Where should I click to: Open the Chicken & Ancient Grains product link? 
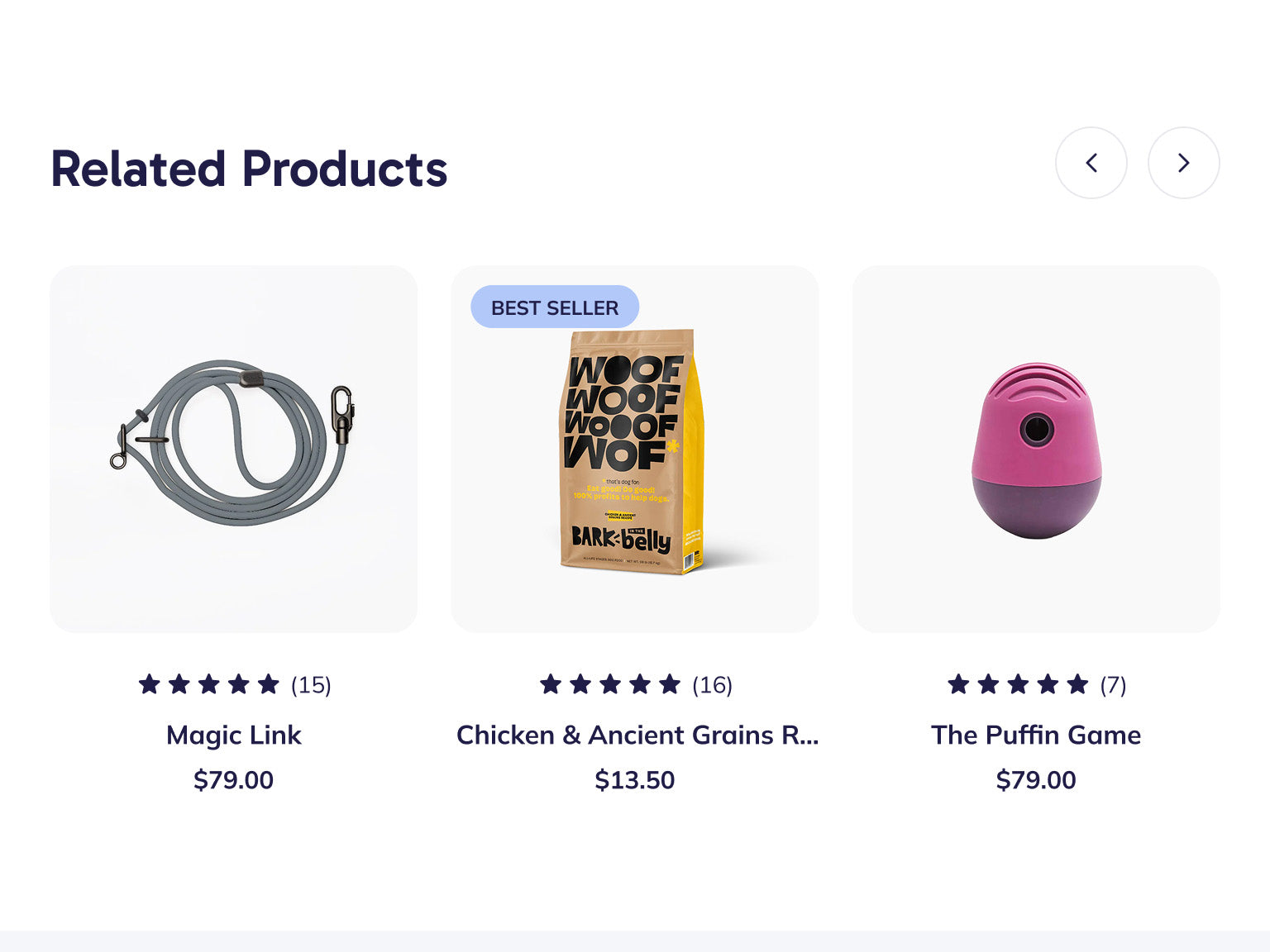637,735
